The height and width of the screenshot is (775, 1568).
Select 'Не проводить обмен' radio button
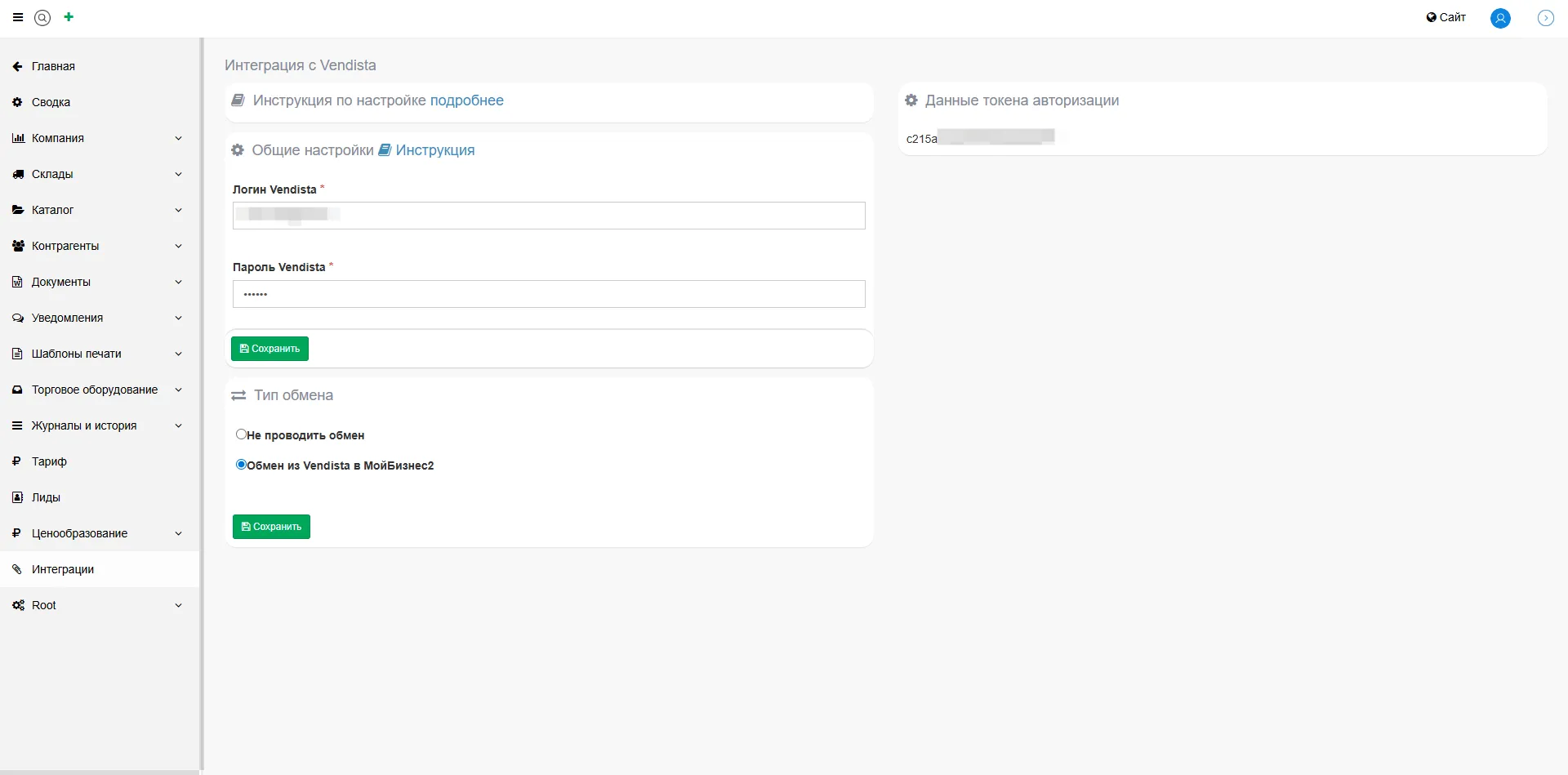point(241,434)
